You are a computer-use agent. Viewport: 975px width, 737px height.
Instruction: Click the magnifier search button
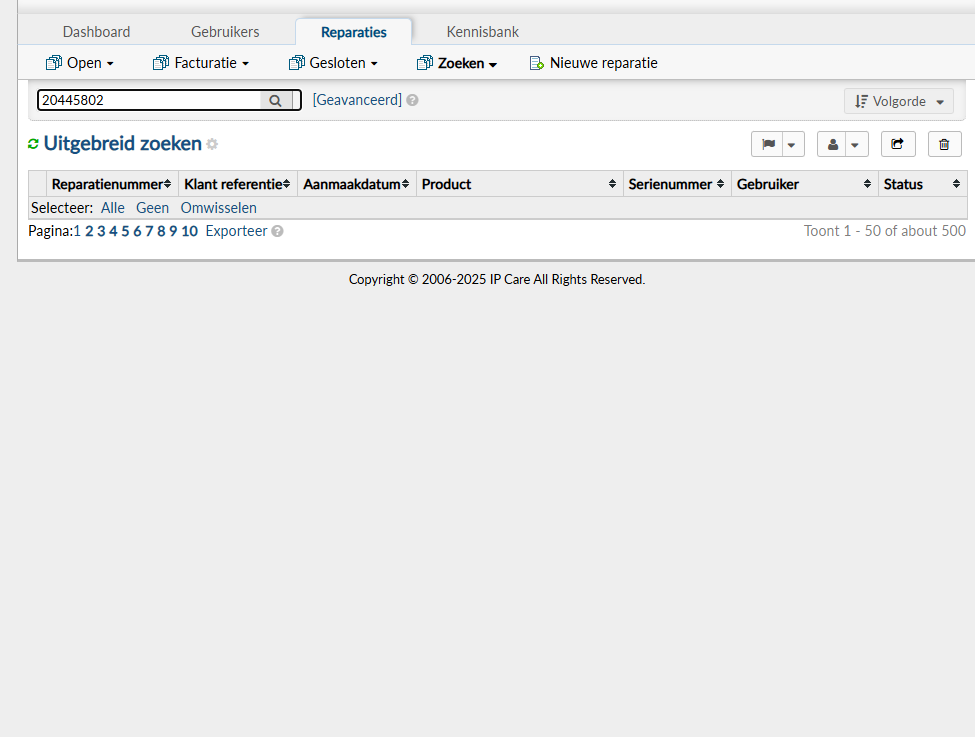click(275, 100)
